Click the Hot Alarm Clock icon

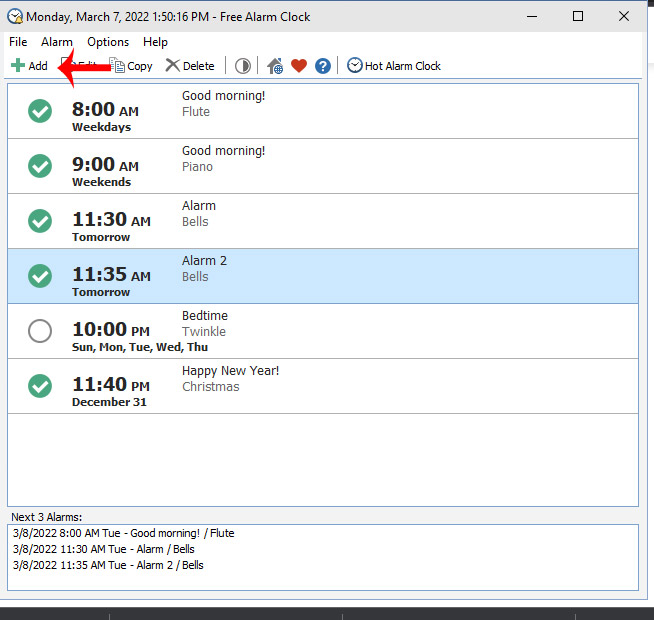[x=355, y=66]
